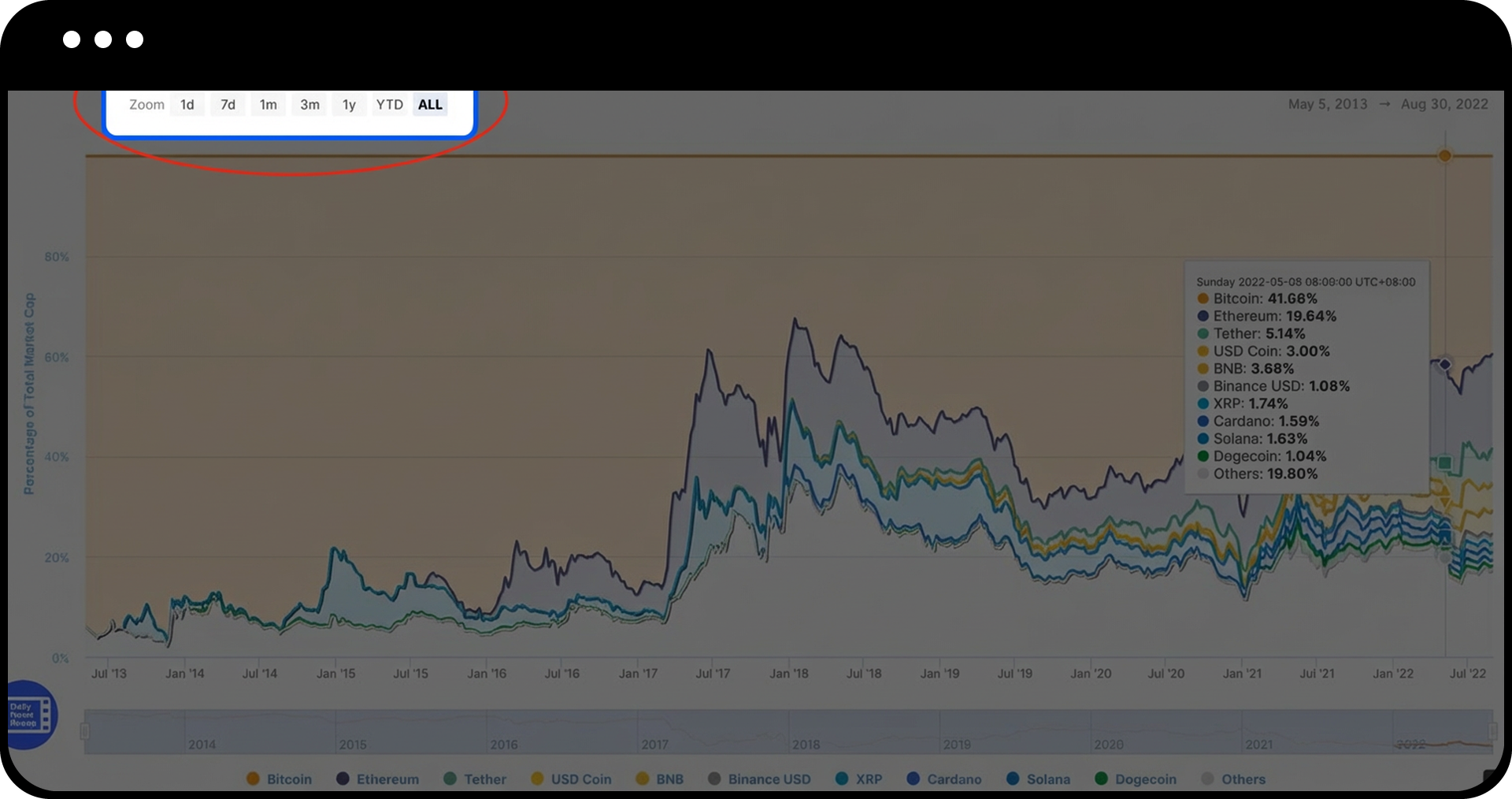Choose the YTD zoom option

pyautogui.click(x=389, y=105)
